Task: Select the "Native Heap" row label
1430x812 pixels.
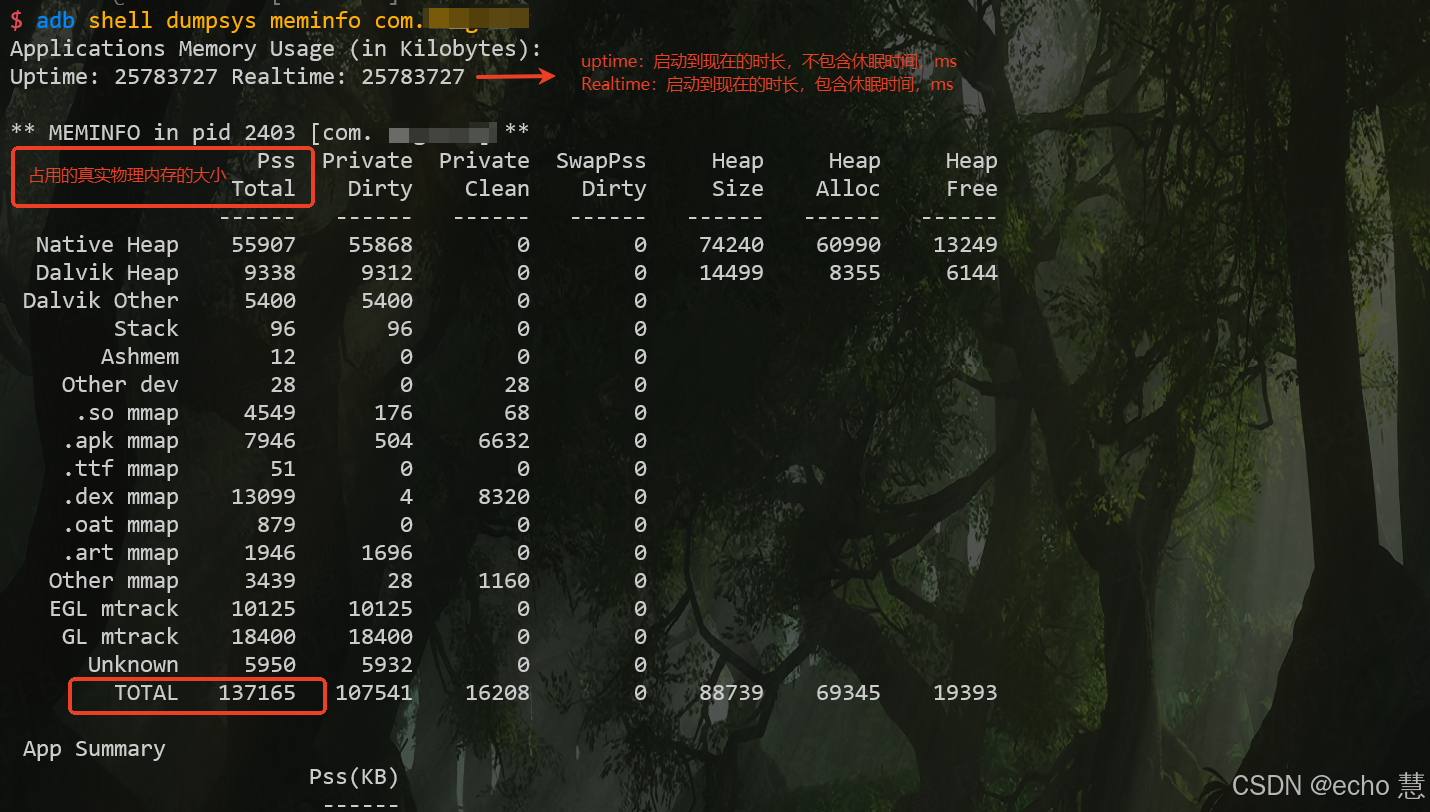Action: coord(107,244)
